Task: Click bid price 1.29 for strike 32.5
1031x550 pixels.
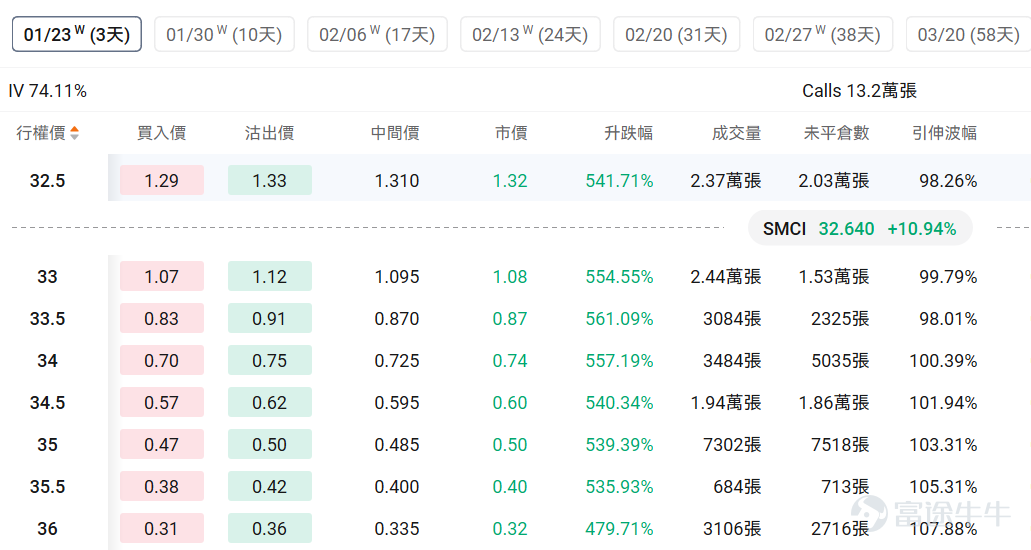Action: pos(162,180)
